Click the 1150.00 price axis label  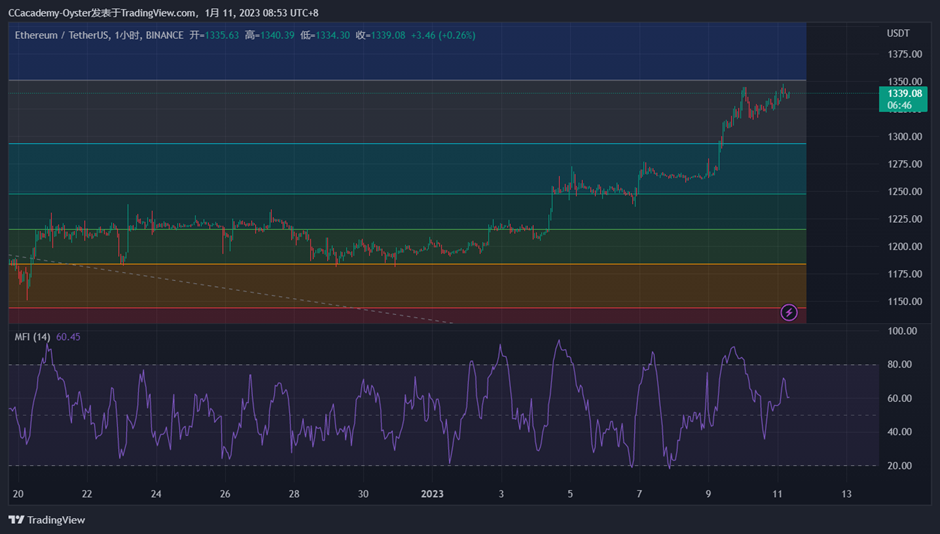(904, 302)
